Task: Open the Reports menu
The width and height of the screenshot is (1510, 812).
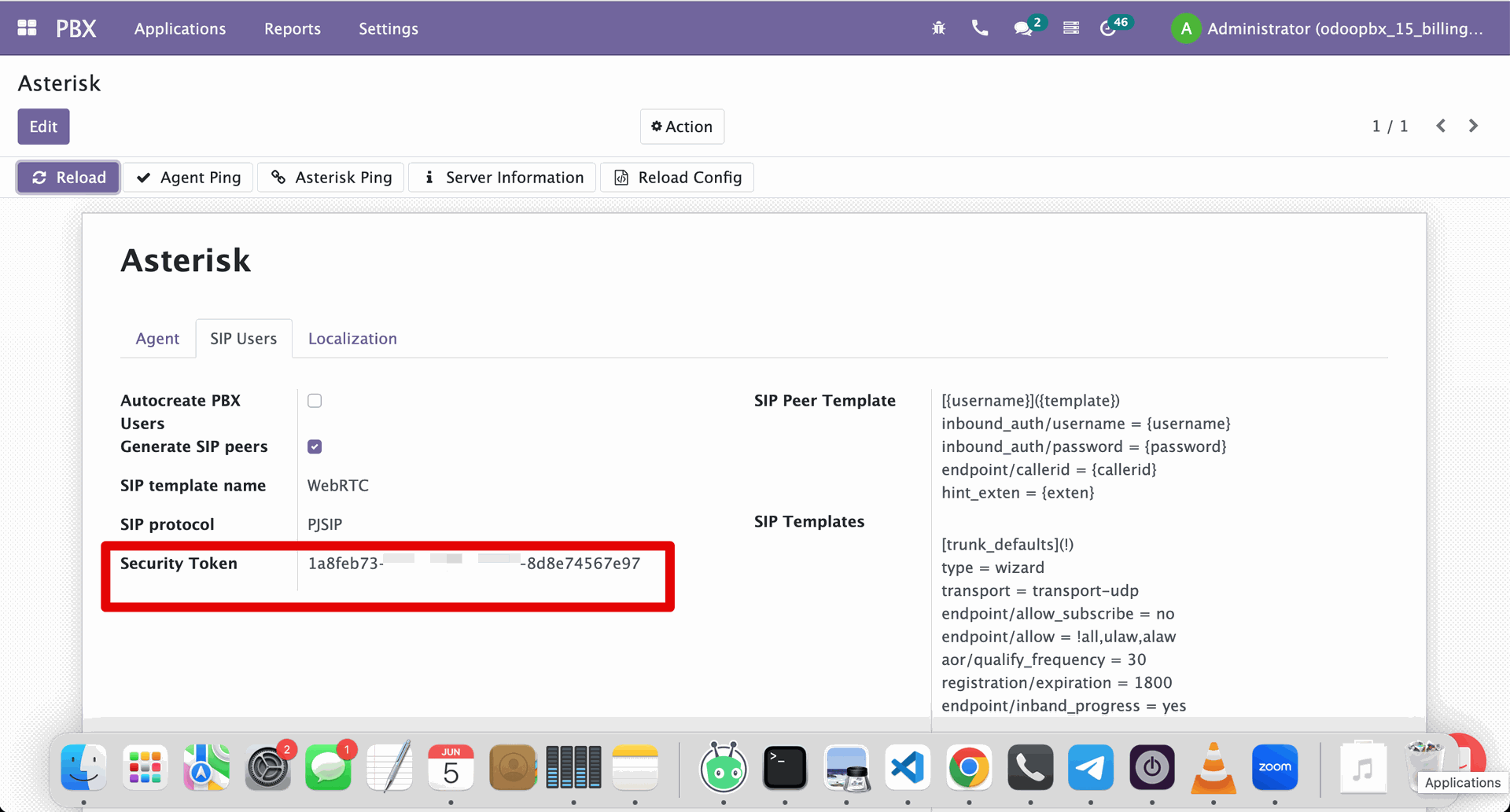Action: pos(293,28)
